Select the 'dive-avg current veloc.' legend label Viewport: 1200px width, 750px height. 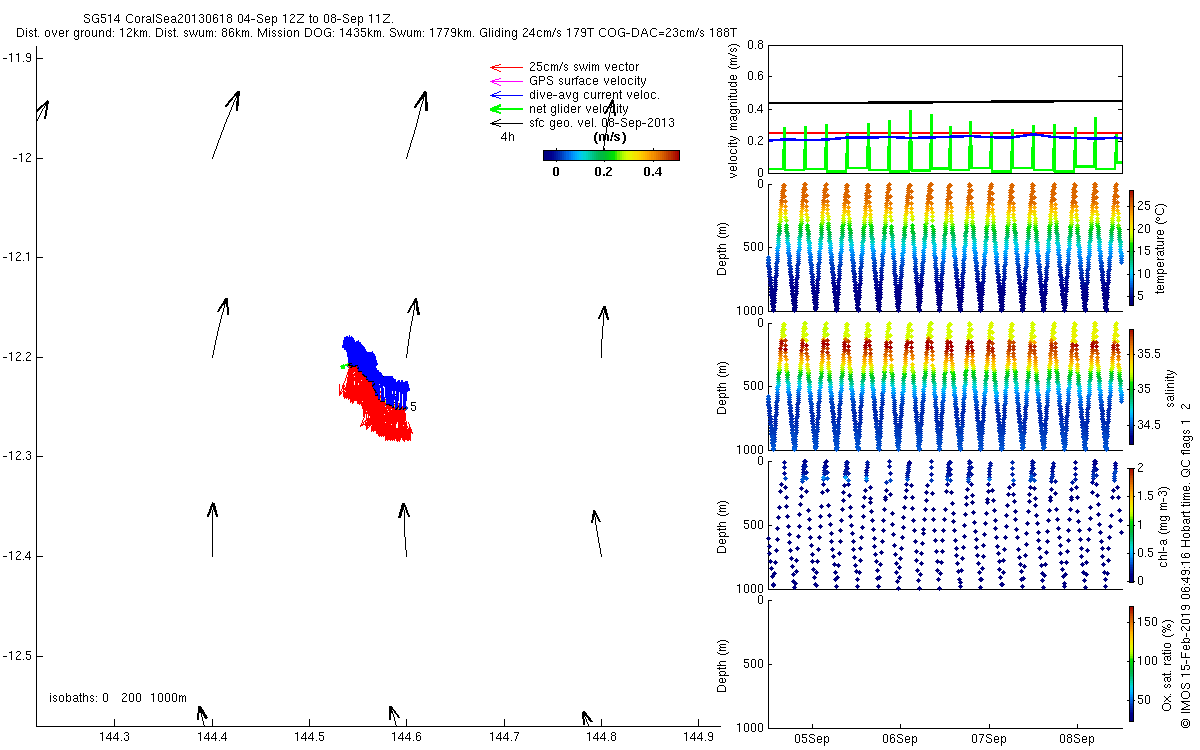(x=594, y=95)
